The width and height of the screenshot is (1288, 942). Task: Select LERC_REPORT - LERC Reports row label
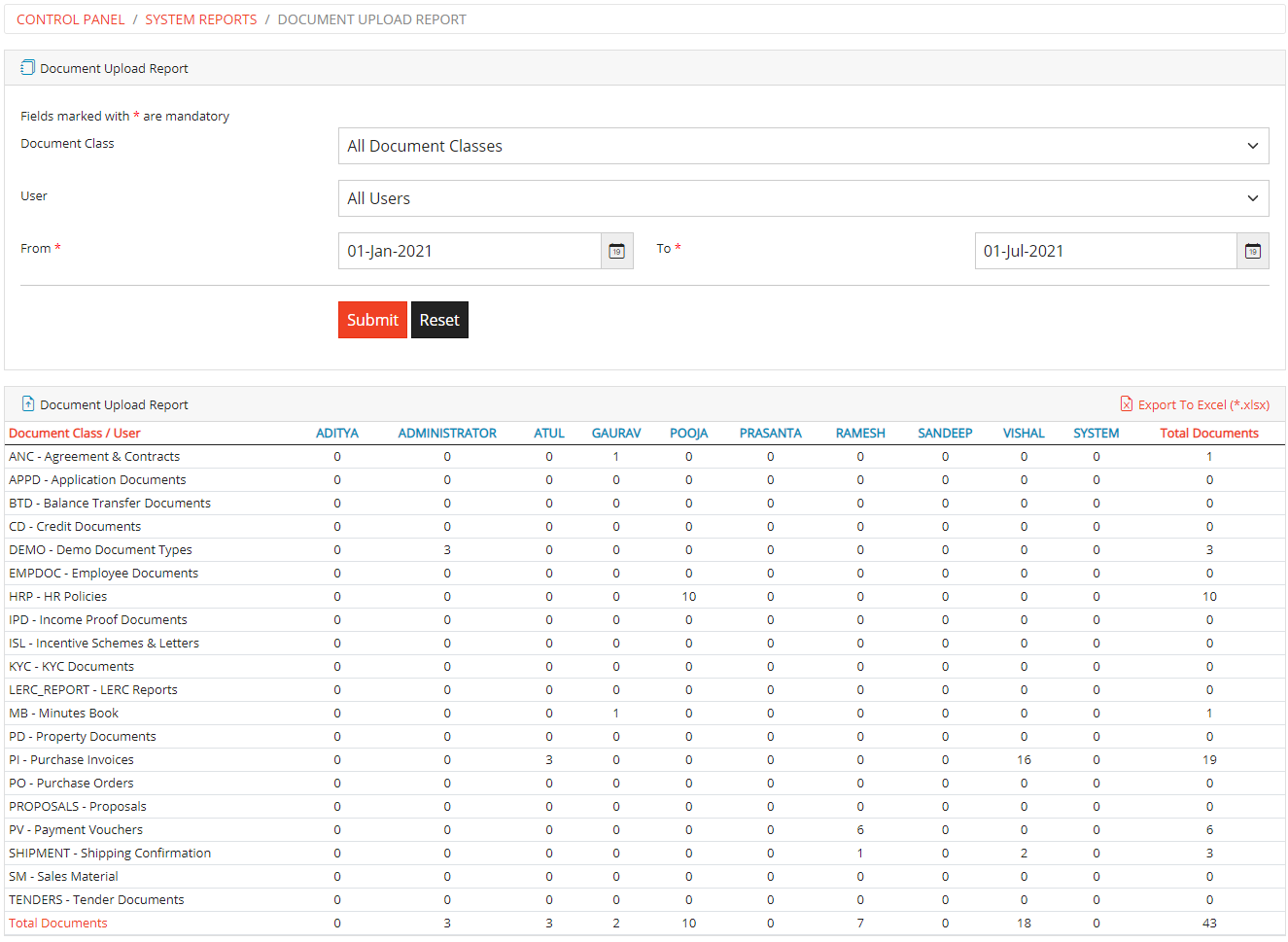pyautogui.click(x=93, y=690)
